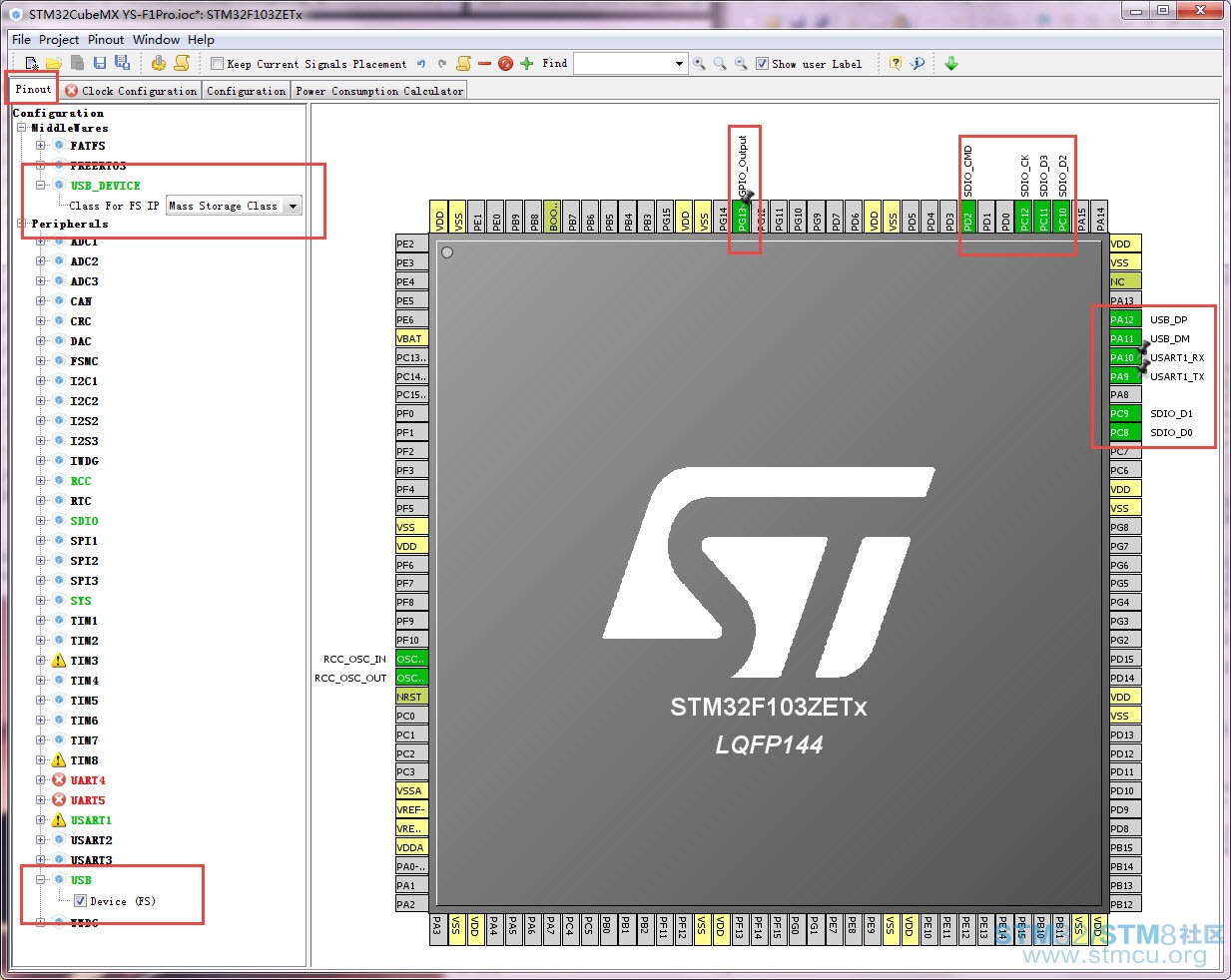Switch to the Configuration tab
The width and height of the screenshot is (1231, 980).
point(246,91)
